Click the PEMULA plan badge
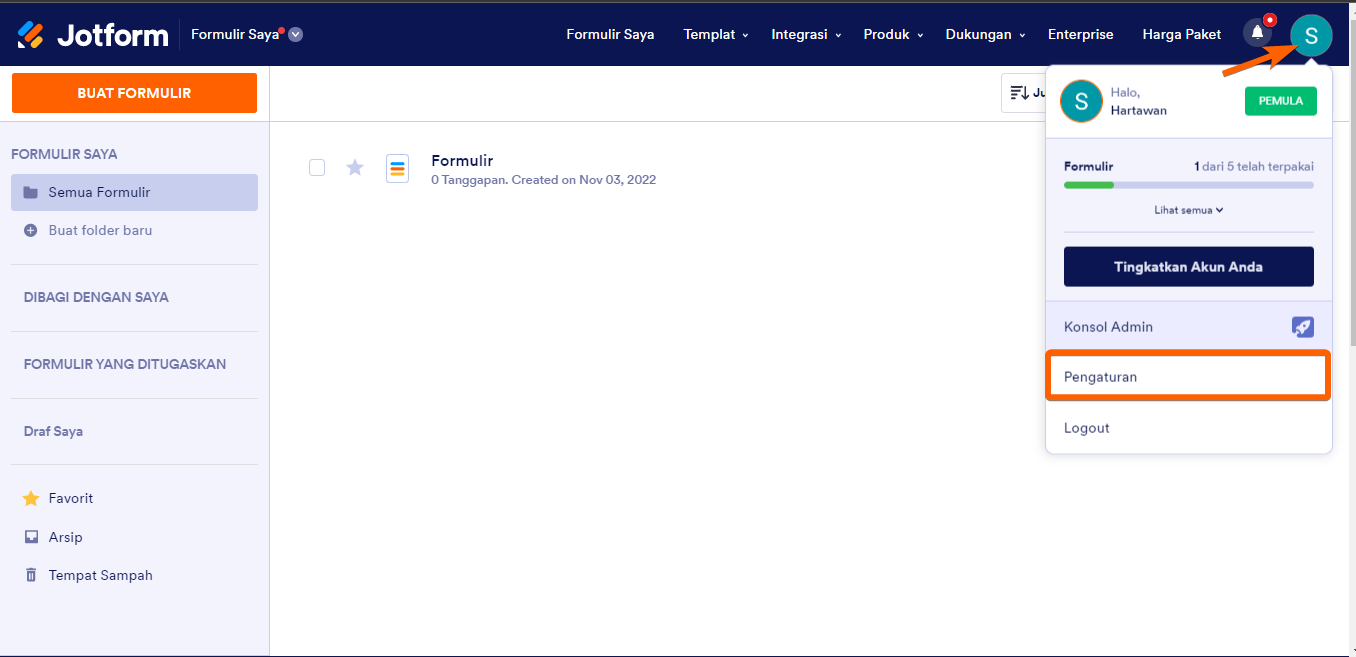 [1280, 101]
